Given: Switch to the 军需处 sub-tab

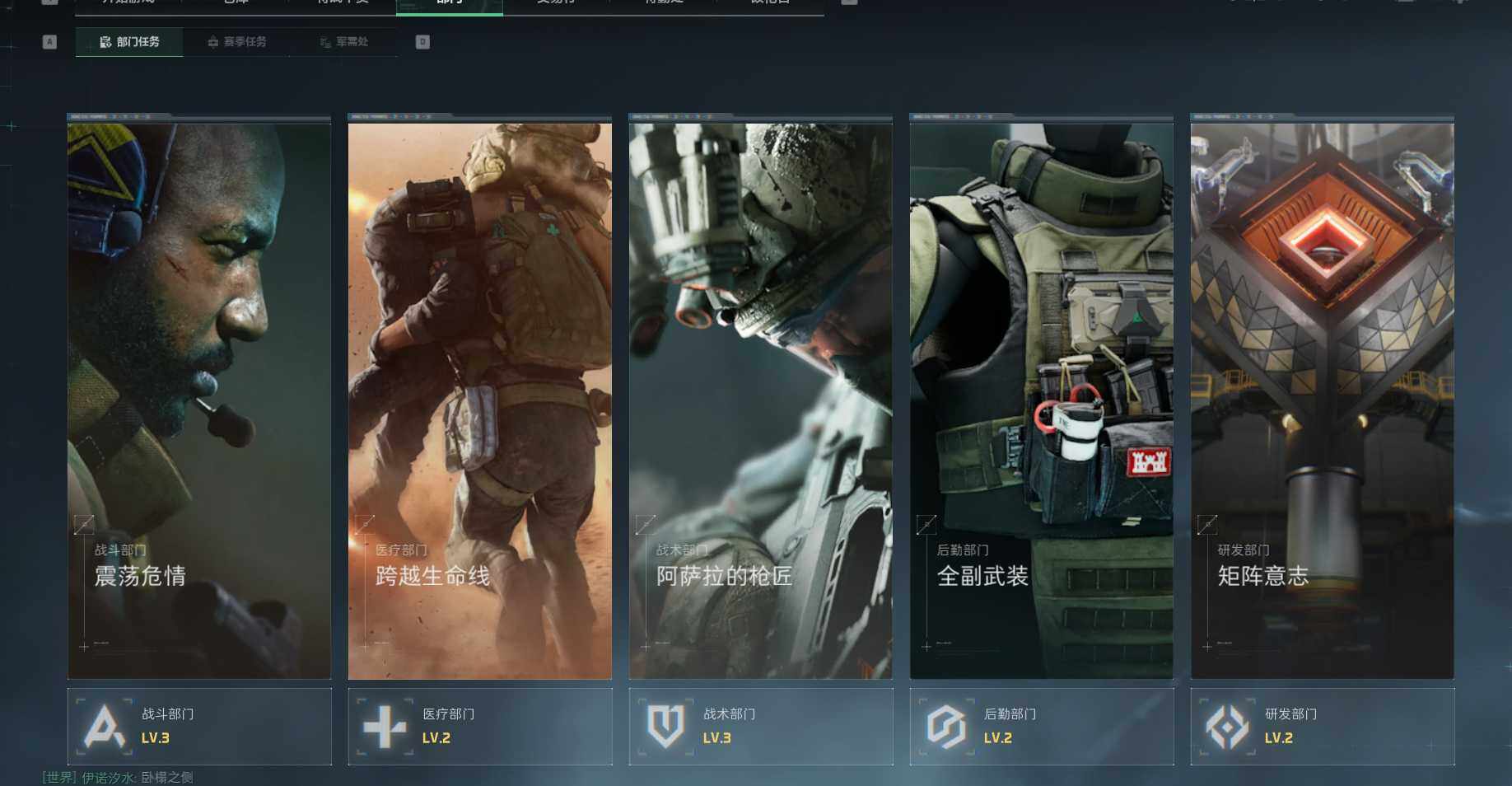Looking at the screenshot, I should (x=344, y=42).
